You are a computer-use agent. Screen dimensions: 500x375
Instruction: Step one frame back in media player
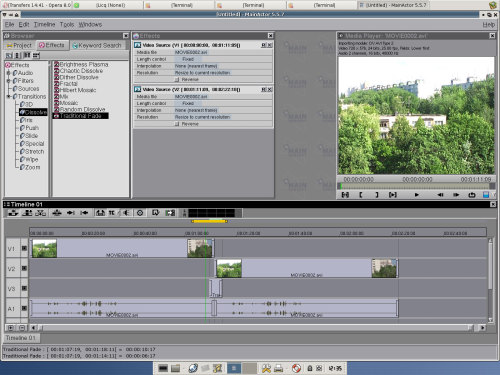(x=440, y=195)
